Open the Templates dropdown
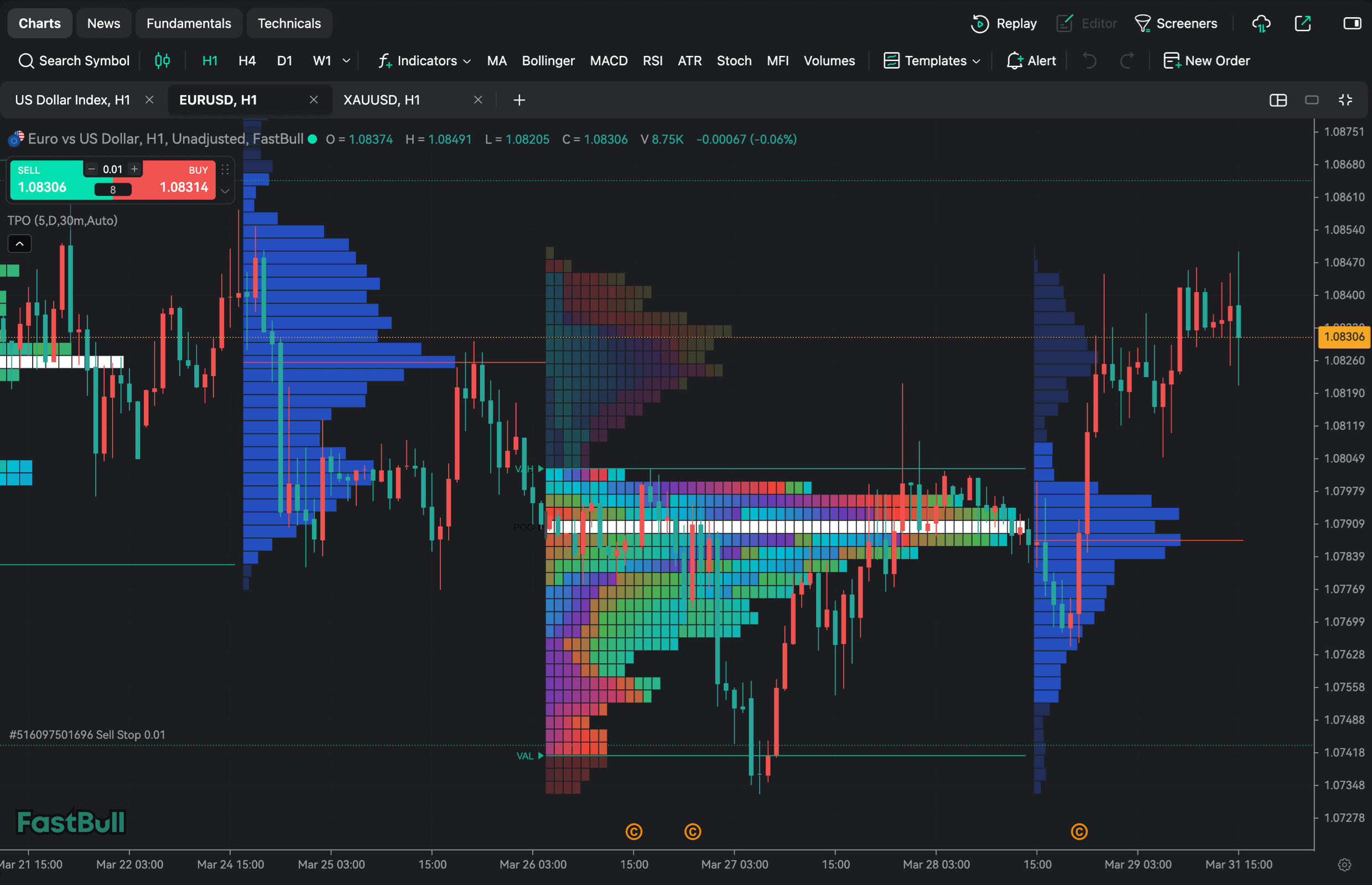This screenshot has width=1372, height=885. [932, 60]
